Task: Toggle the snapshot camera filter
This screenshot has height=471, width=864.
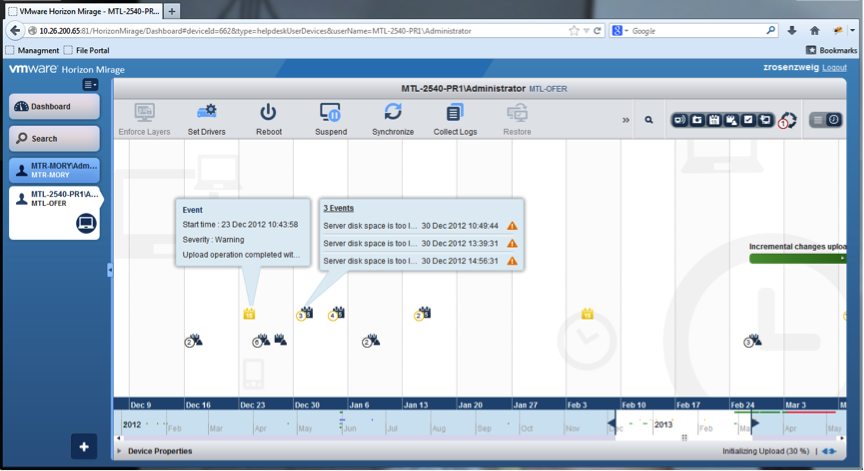Action: click(697, 120)
